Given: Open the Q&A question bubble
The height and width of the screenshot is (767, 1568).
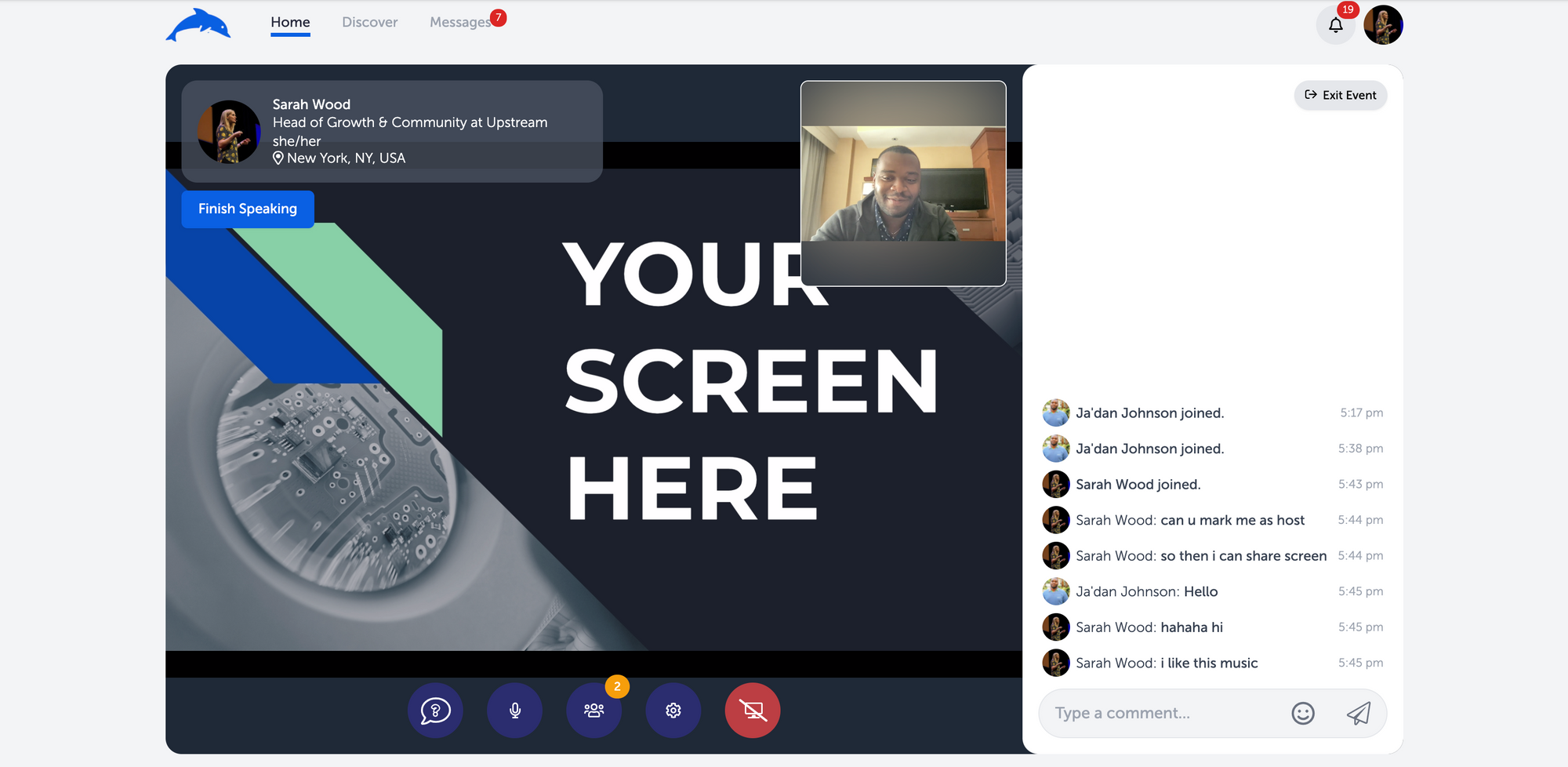Looking at the screenshot, I should [x=435, y=711].
